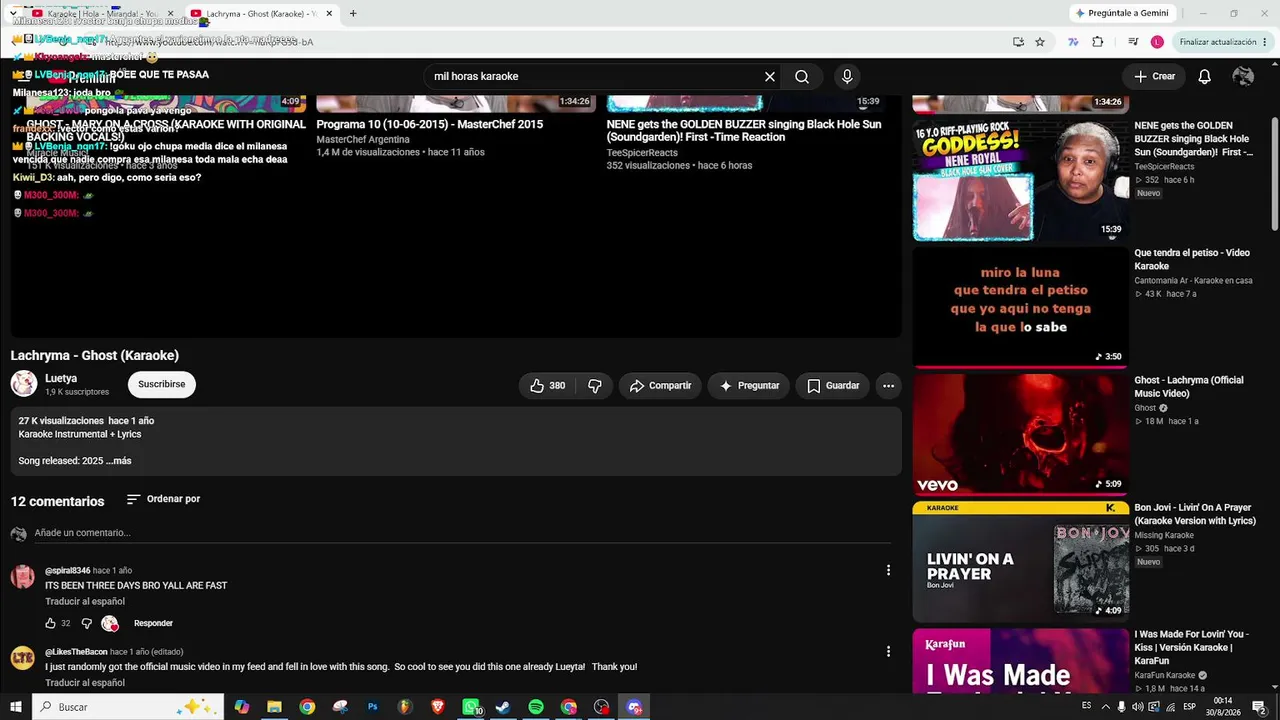Expand the description with '...más'
The width and height of the screenshot is (1280, 720).
119,461
